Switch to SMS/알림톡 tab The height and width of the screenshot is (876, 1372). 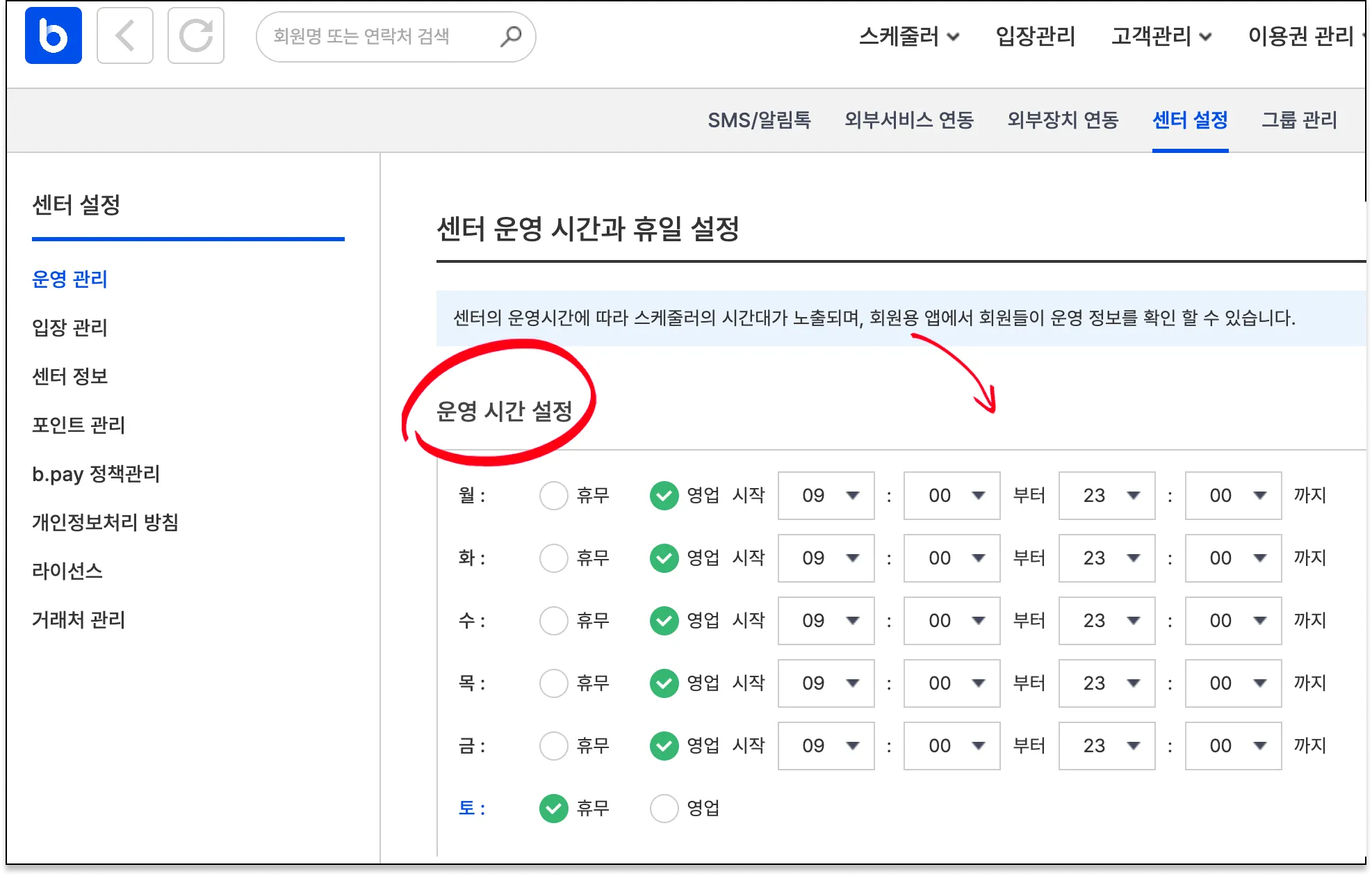pyautogui.click(x=759, y=120)
